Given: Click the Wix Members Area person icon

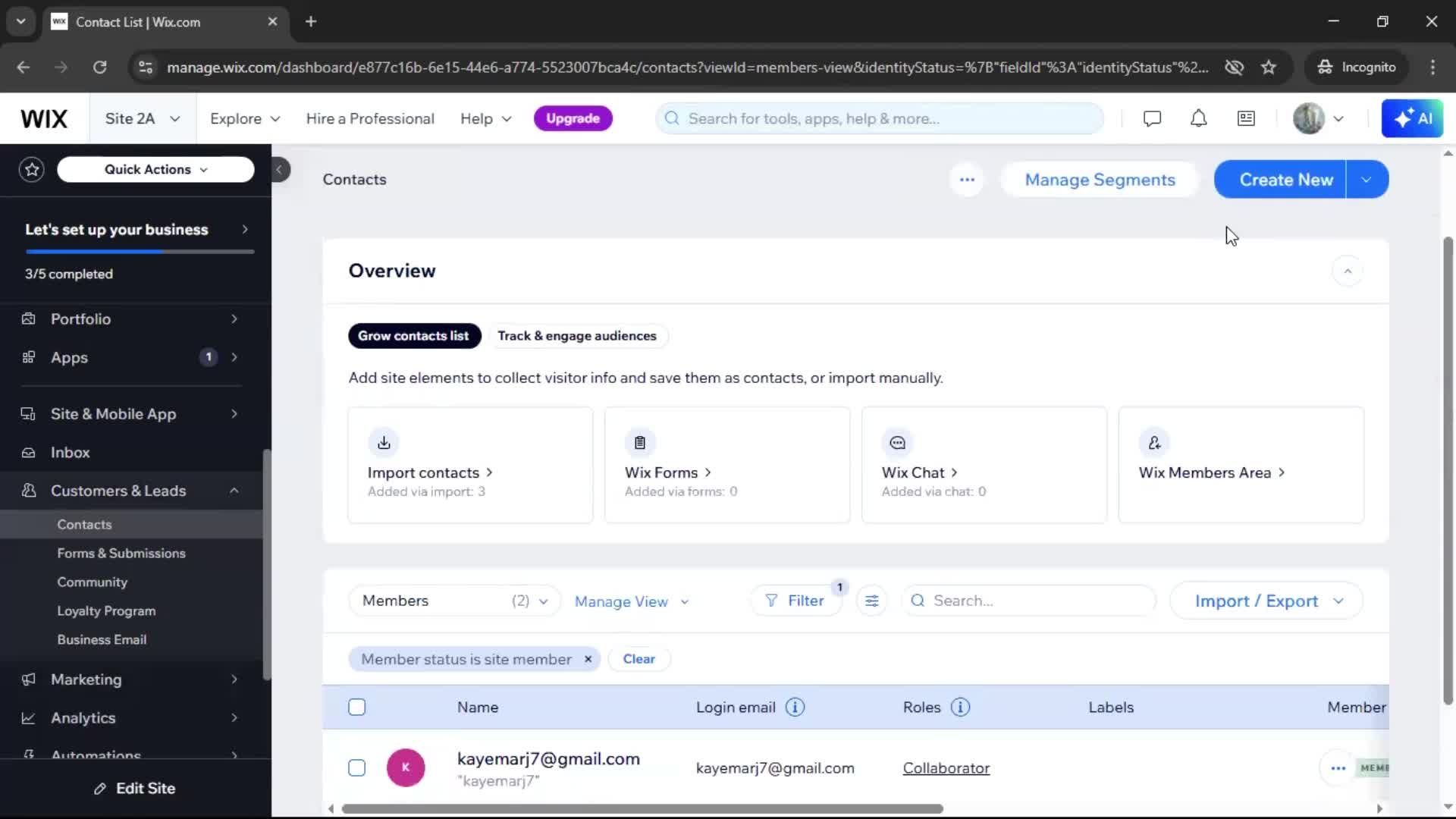Looking at the screenshot, I should [1154, 442].
